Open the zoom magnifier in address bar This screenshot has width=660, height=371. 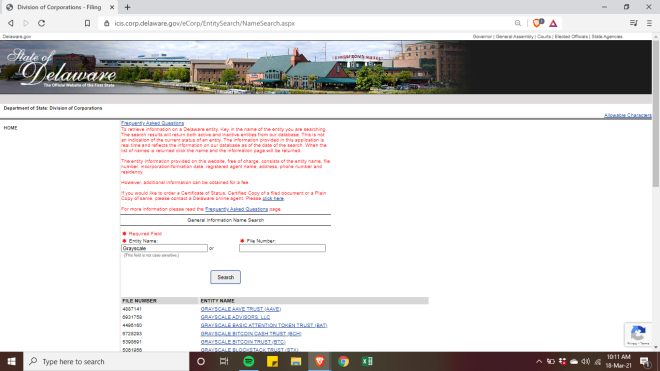pos(518,23)
